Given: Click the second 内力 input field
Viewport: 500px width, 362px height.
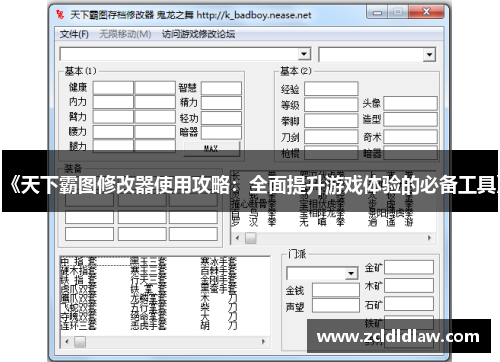Looking at the screenshot, I should (x=155, y=102).
